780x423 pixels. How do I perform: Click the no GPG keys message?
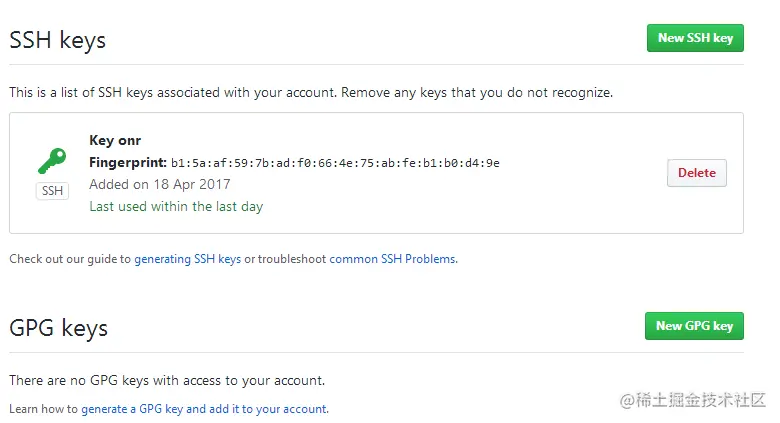coord(167,381)
